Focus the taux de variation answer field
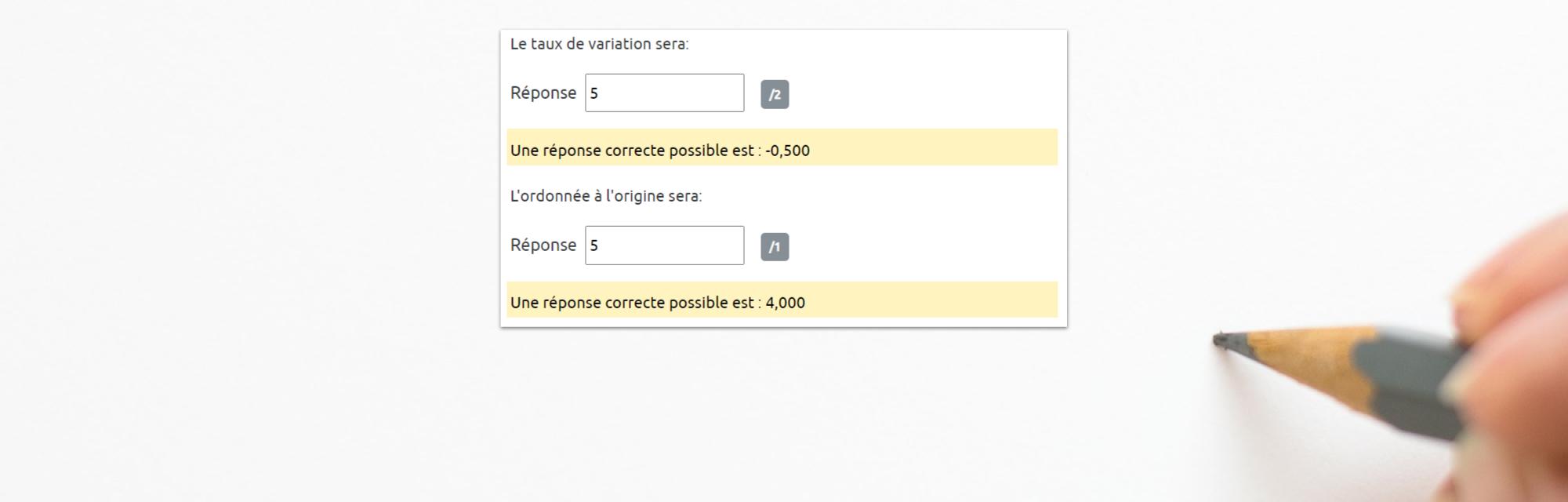 pyautogui.click(x=664, y=93)
